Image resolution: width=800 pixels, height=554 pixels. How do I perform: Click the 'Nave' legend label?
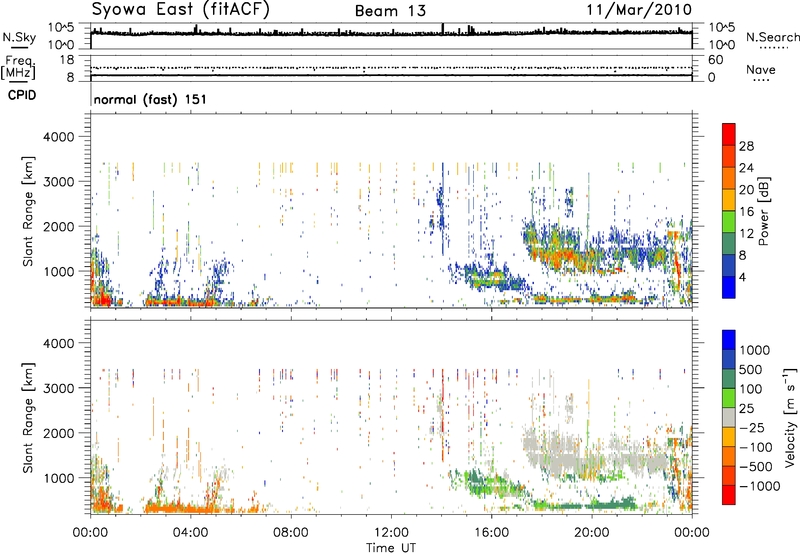(x=760, y=70)
